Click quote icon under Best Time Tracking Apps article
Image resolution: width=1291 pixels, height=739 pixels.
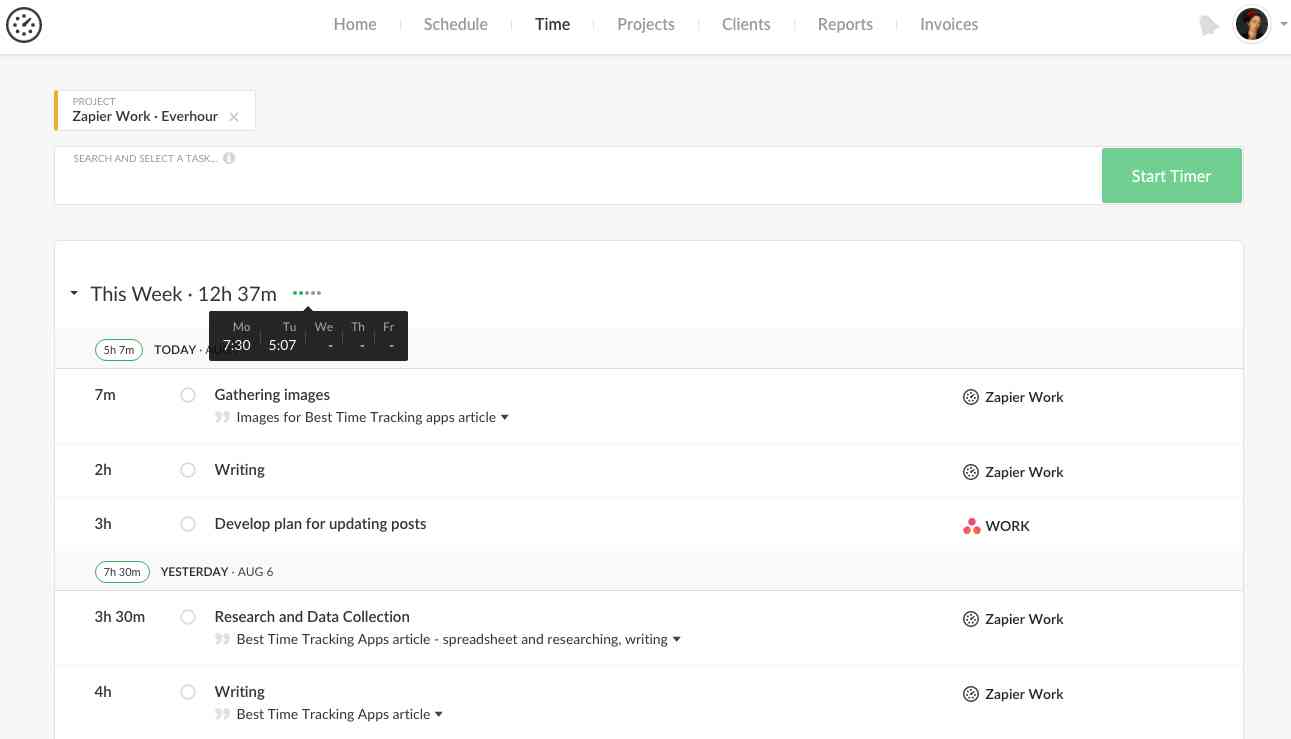click(x=222, y=714)
